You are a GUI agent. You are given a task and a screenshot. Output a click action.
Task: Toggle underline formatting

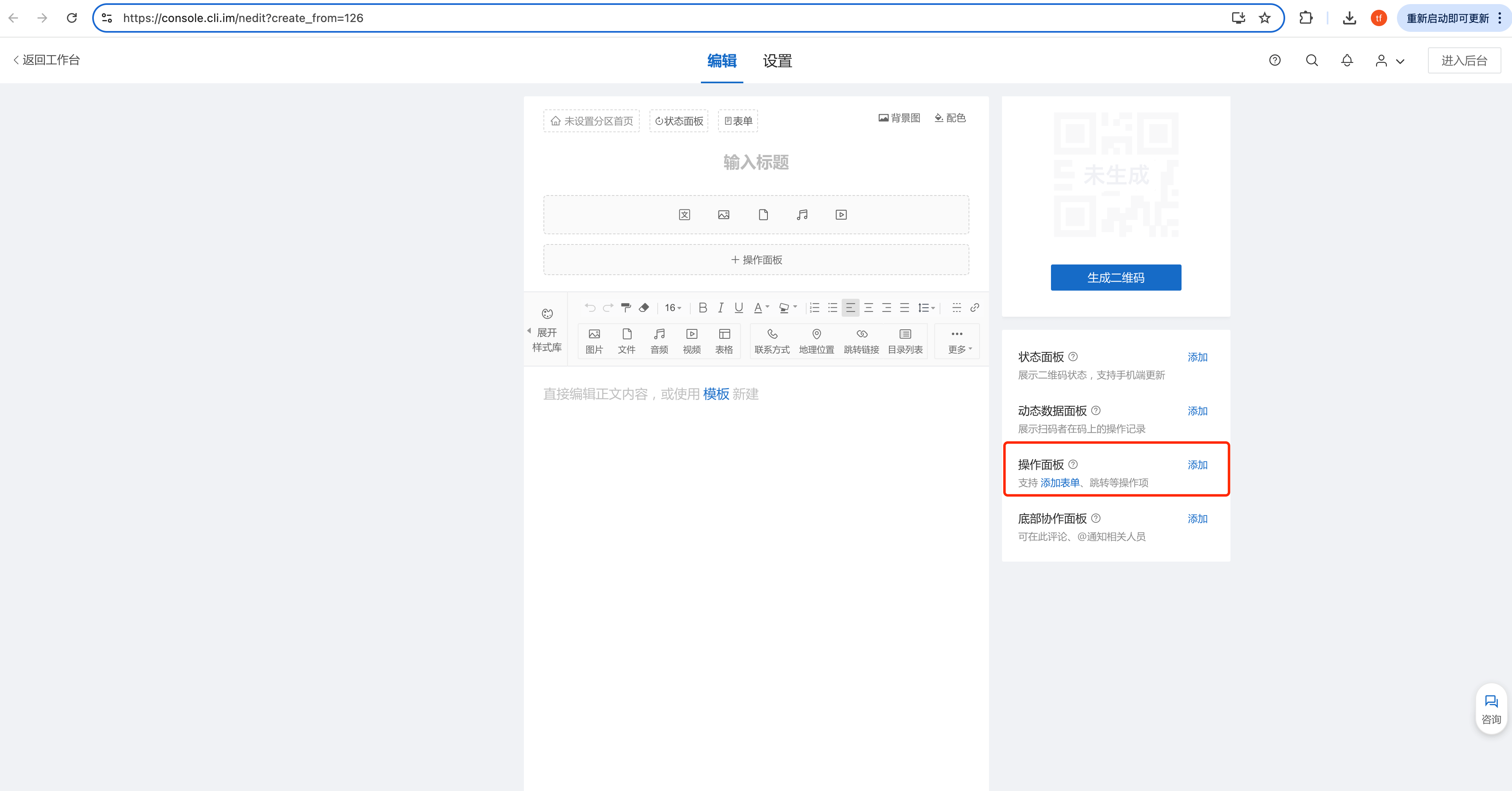738,307
